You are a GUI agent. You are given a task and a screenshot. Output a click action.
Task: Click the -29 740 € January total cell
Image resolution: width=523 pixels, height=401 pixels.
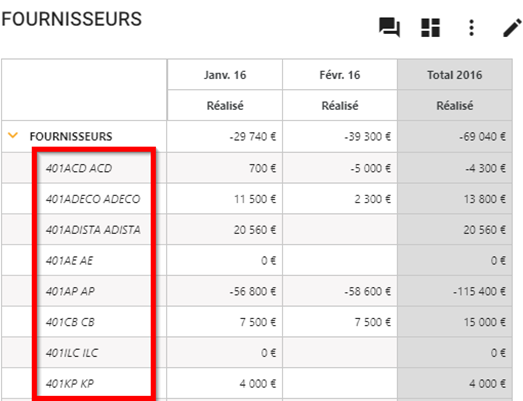tap(253, 136)
